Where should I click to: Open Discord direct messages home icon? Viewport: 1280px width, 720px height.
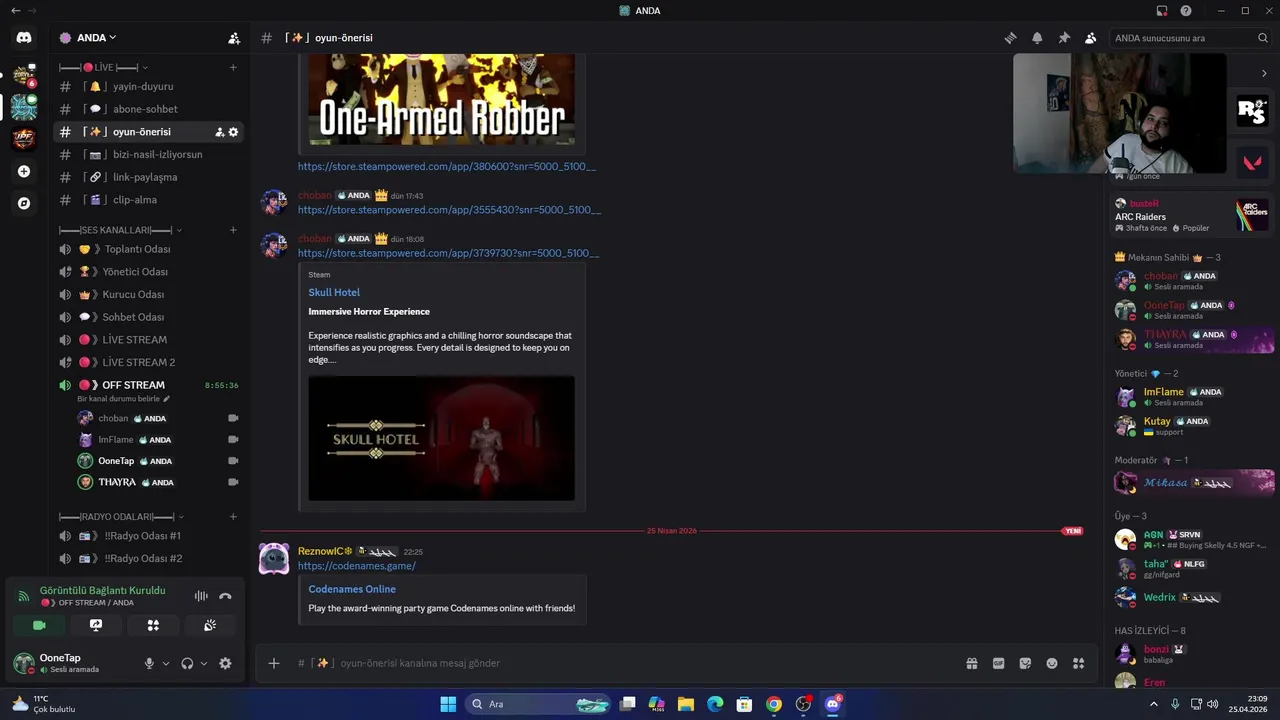24,38
